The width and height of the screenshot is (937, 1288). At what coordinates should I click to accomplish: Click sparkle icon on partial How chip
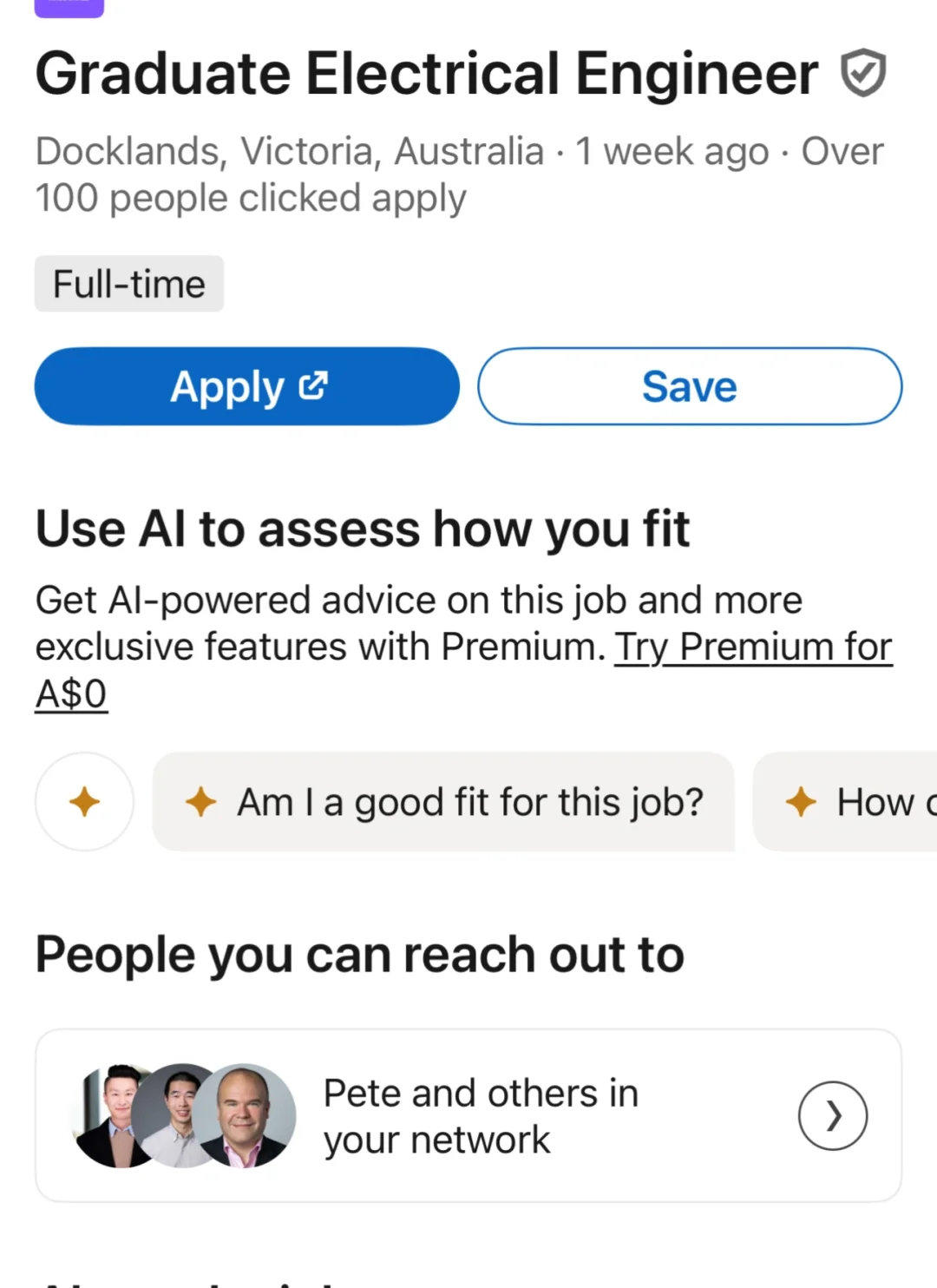coord(800,801)
